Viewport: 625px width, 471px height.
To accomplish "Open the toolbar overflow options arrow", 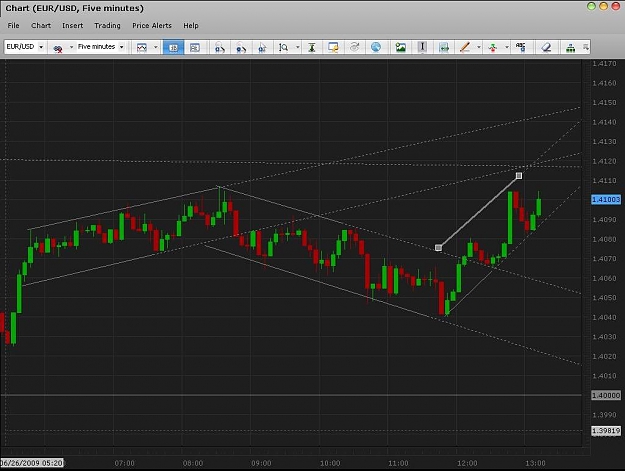I will 586,47.
